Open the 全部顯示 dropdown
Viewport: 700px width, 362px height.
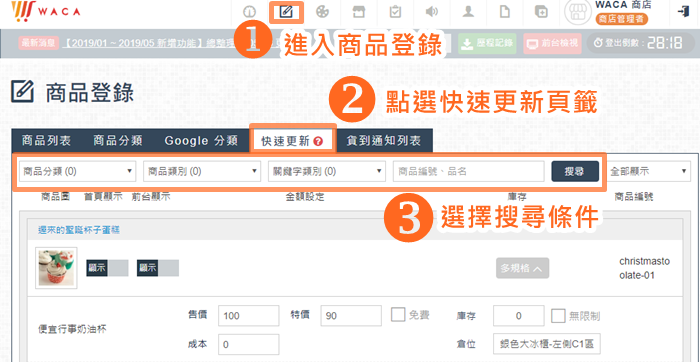tap(648, 171)
